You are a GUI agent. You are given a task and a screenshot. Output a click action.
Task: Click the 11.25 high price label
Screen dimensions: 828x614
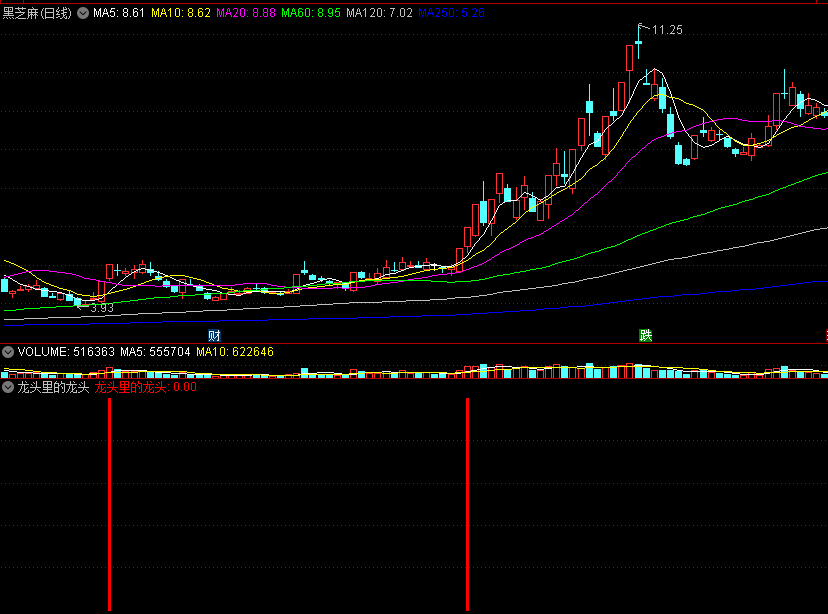[667, 30]
